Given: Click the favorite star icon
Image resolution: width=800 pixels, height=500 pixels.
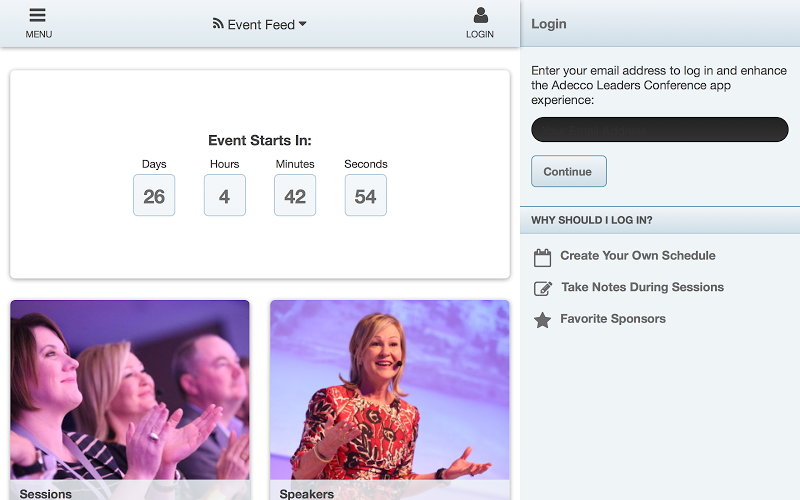Looking at the screenshot, I should [542, 320].
